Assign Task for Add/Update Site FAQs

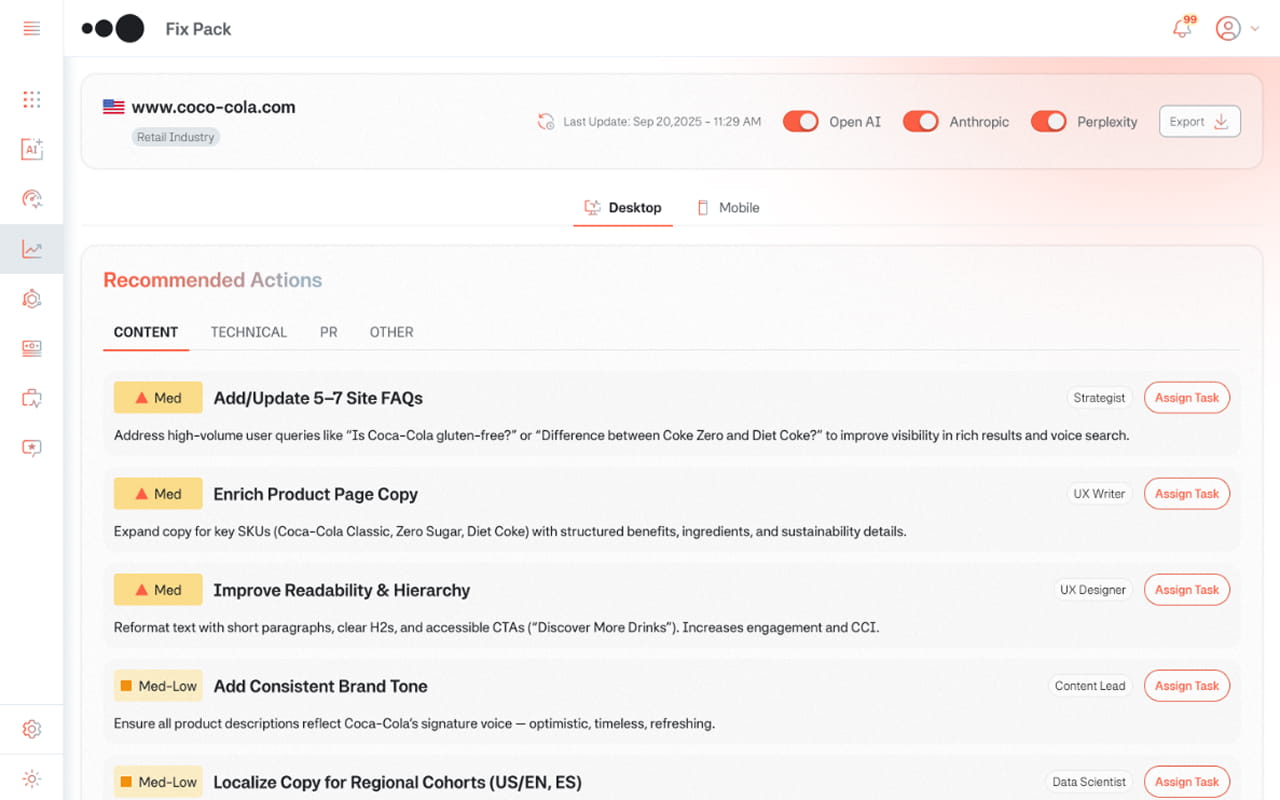[x=1187, y=398]
